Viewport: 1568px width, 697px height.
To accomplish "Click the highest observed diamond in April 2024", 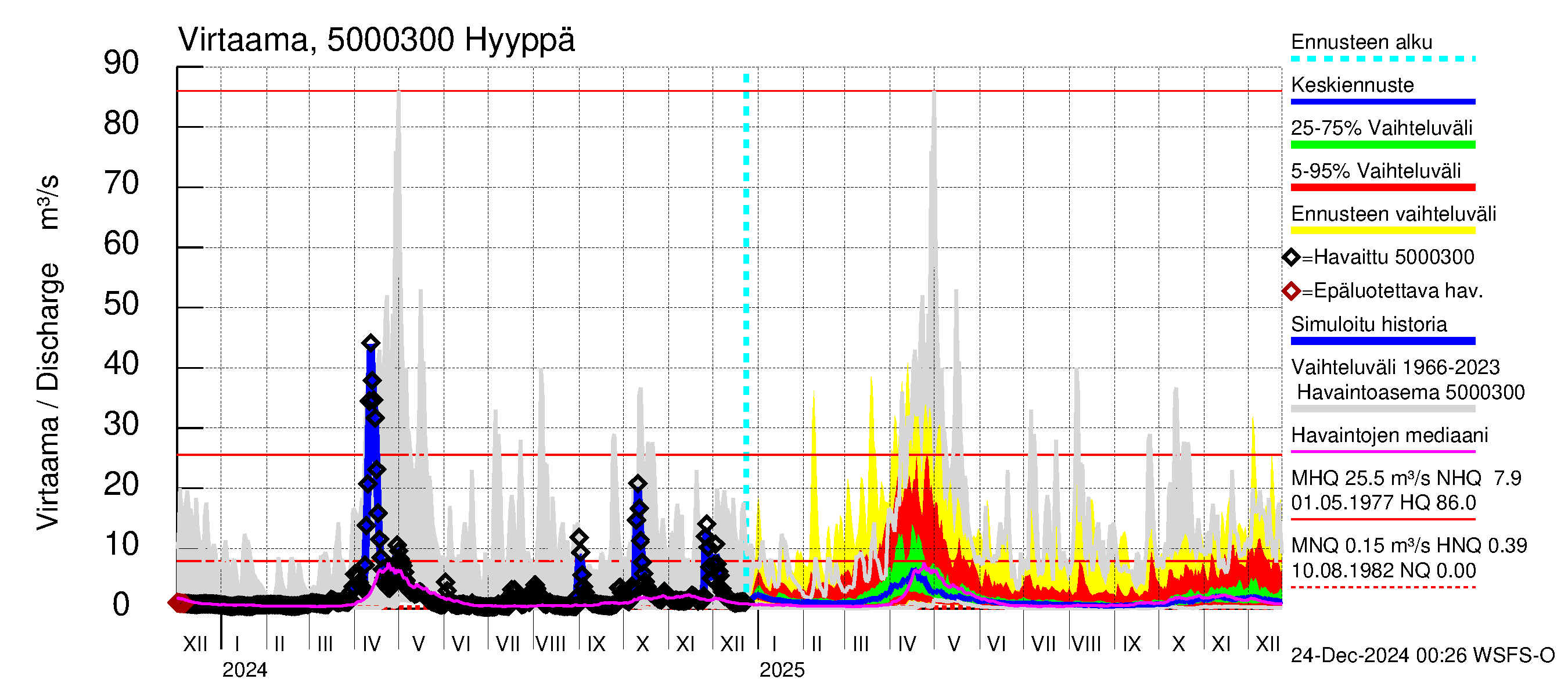I will coord(370,343).
